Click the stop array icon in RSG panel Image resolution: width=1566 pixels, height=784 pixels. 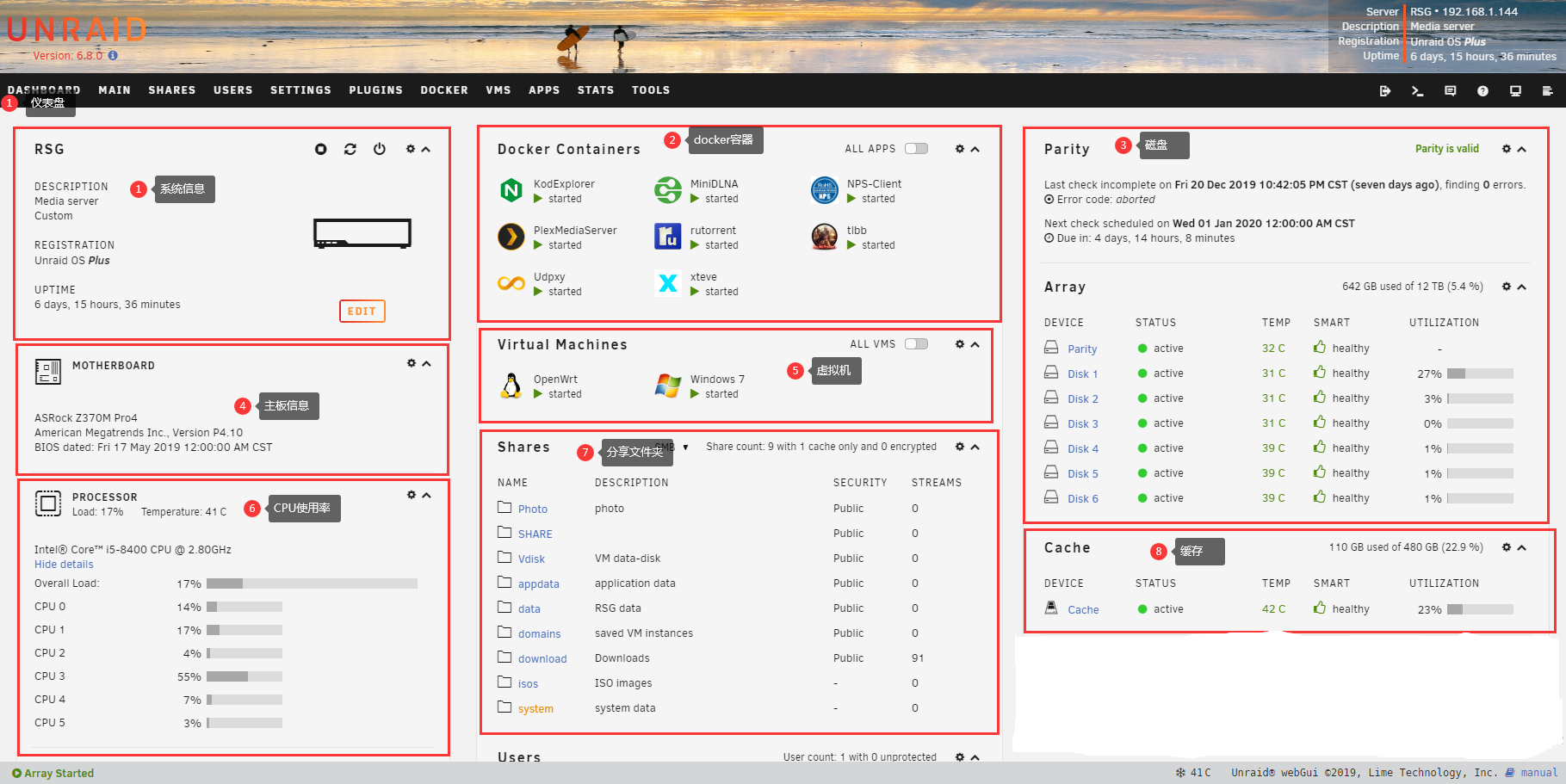pyautogui.click(x=321, y=149)
